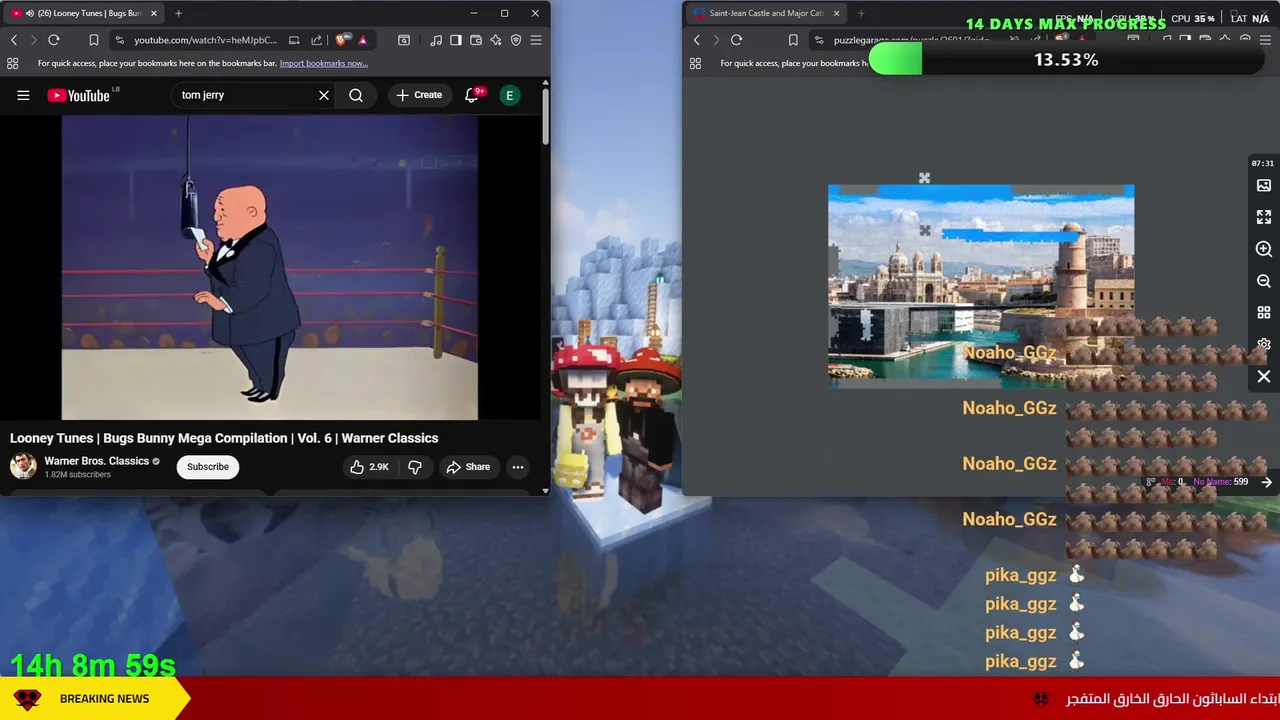1280x720 pixels.
Task: Toggle the sidebar panel in YouTube window
Action: pyautogui.click(x=456, y=40)
